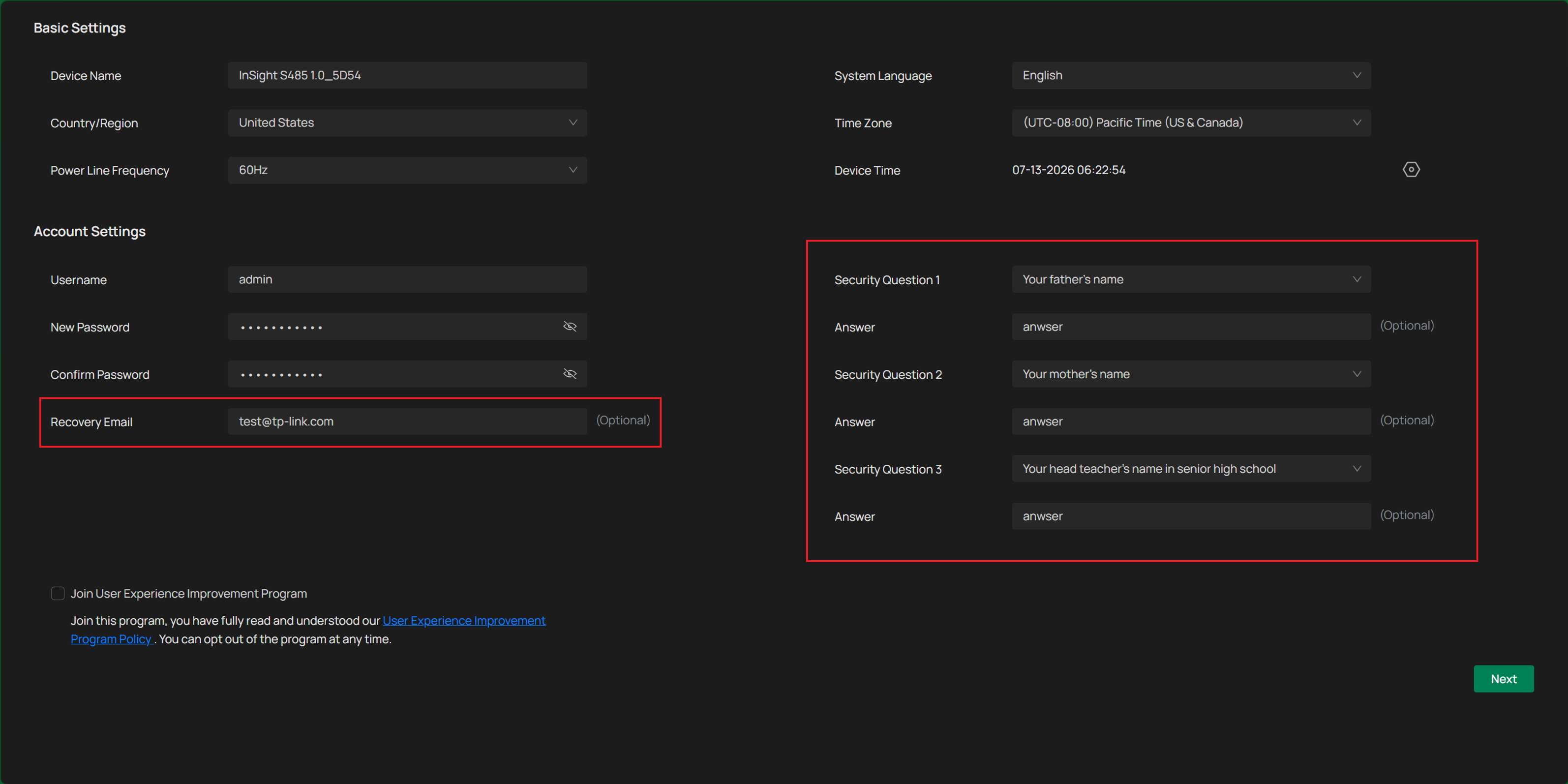Viewport: 1568px width, 784px height.
Task: Click the Recovery Email field
Action: 407,421
